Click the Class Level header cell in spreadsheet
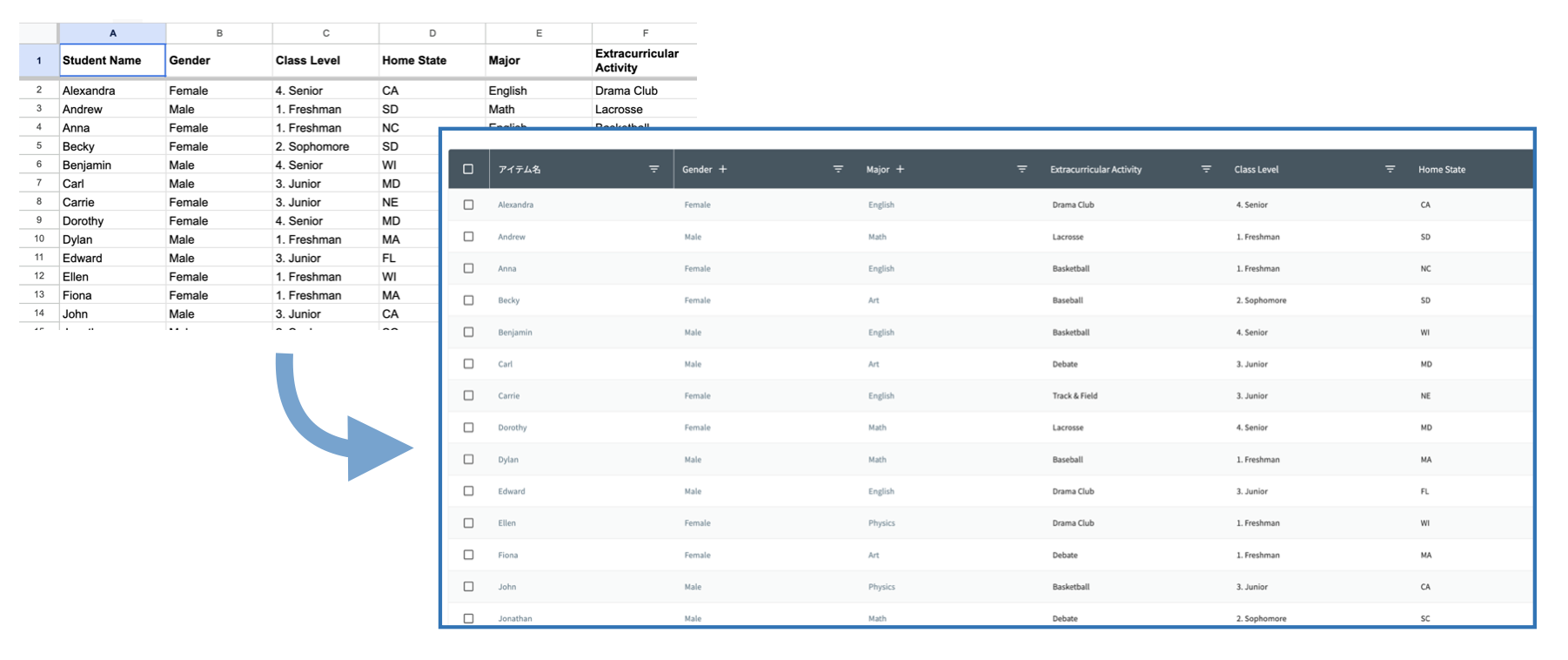 (x=325, y=60)
